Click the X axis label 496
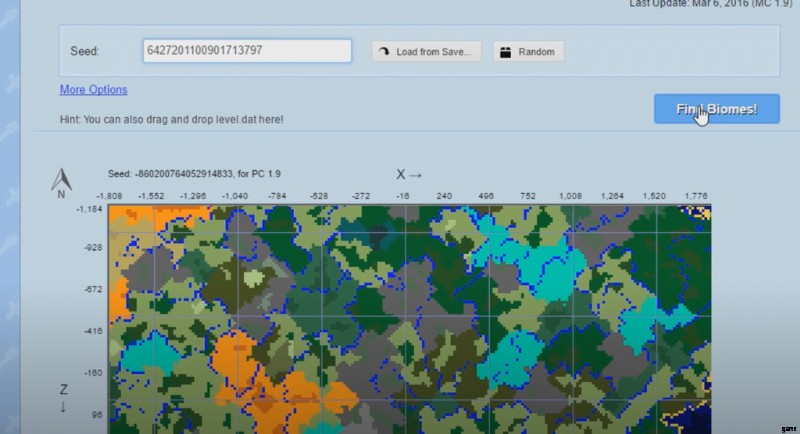 [486, 196]
